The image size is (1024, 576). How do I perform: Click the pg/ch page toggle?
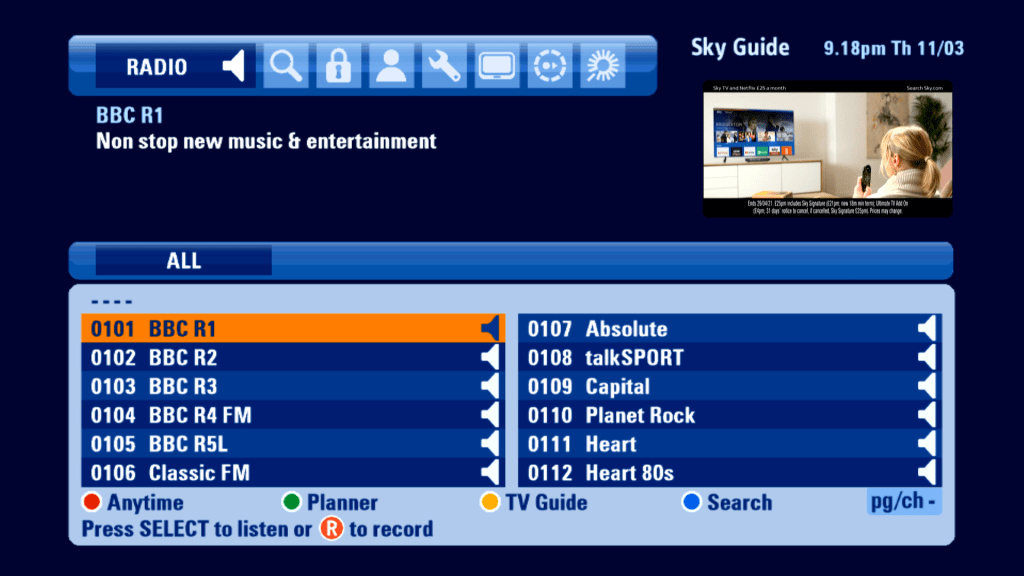pos(904,502)
